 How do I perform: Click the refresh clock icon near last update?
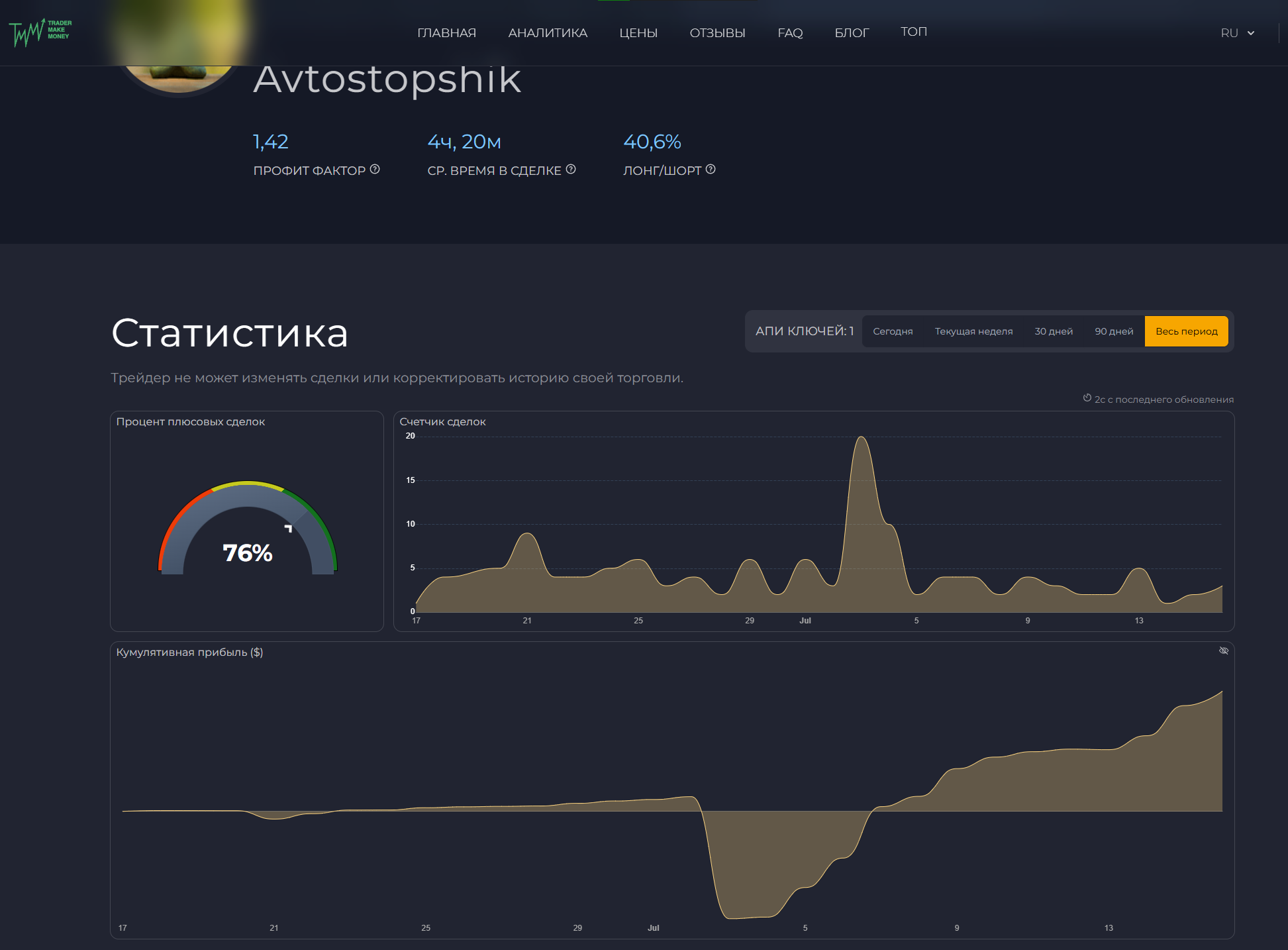tap(1087, 398)
